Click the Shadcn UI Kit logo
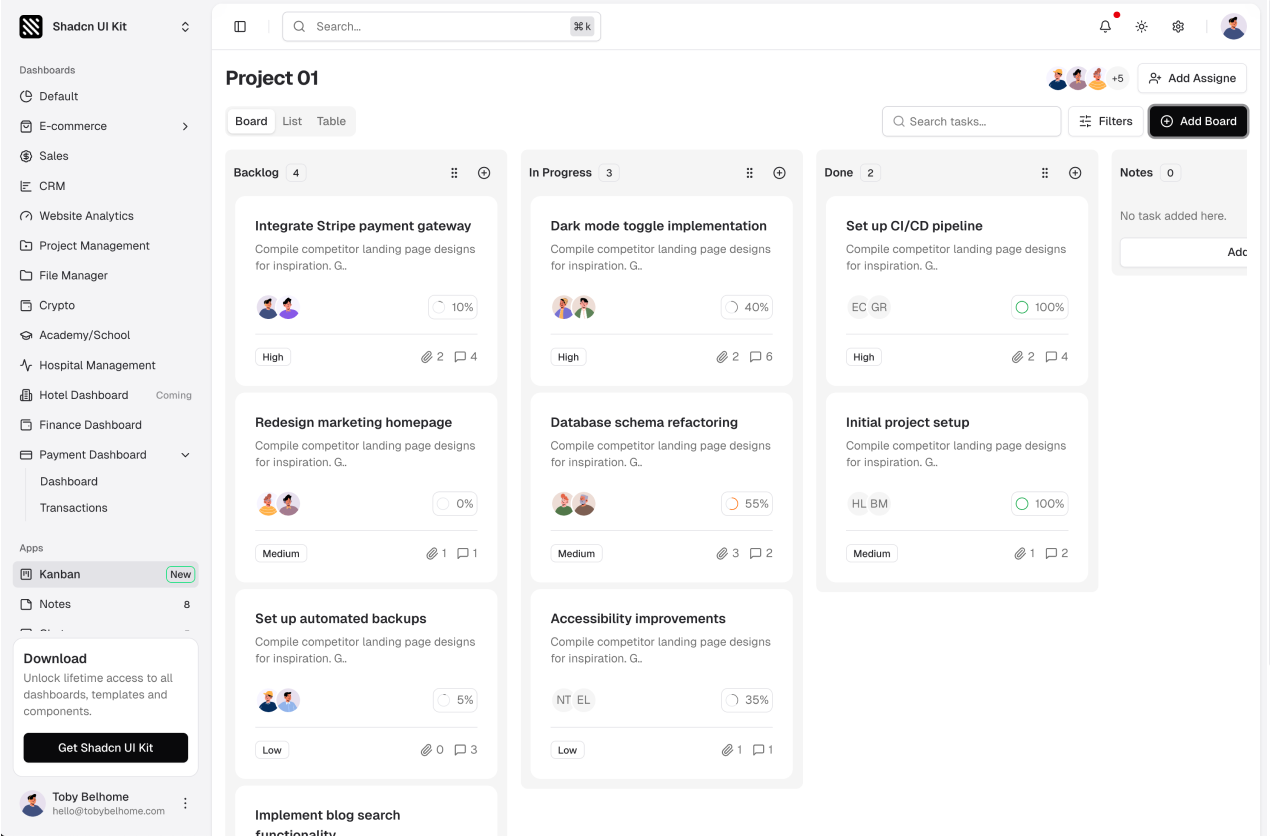1270x836 pixels. pos(31,27)
